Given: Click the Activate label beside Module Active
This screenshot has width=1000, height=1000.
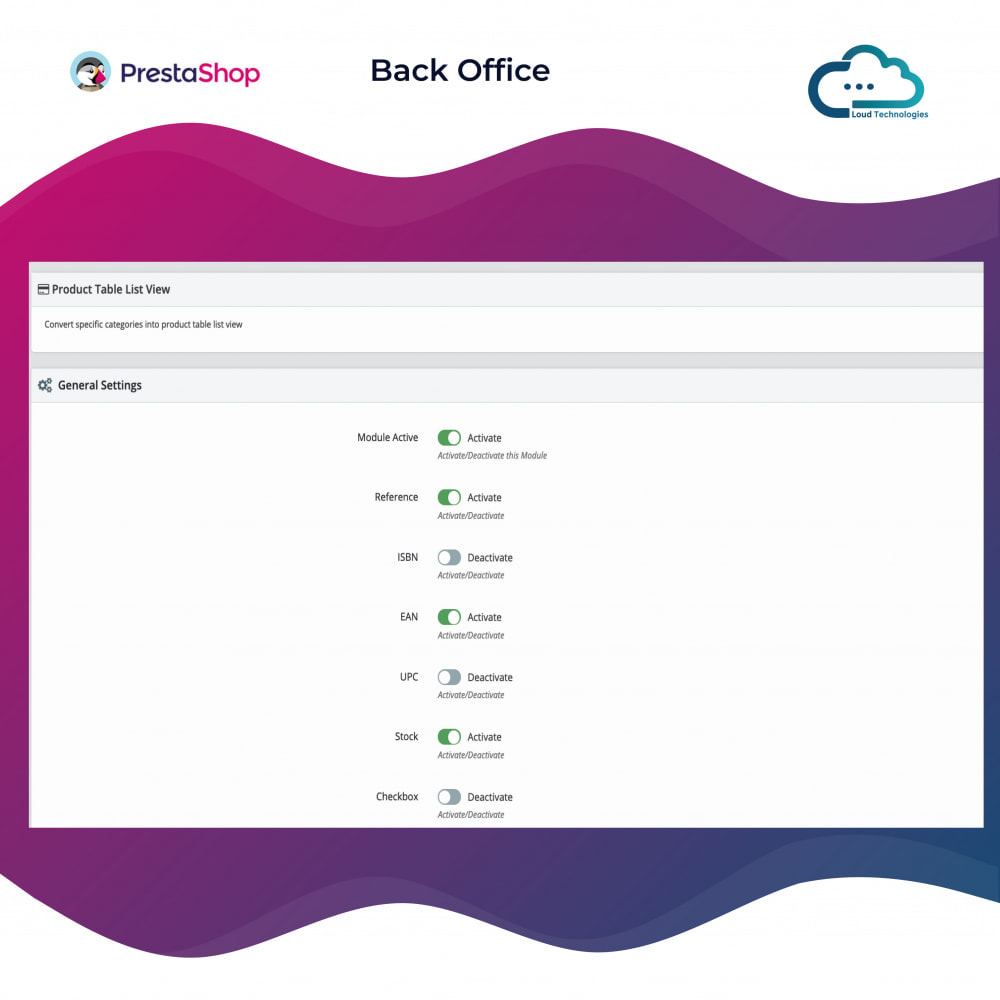Looking at the screenshot, I should (485, 437).
